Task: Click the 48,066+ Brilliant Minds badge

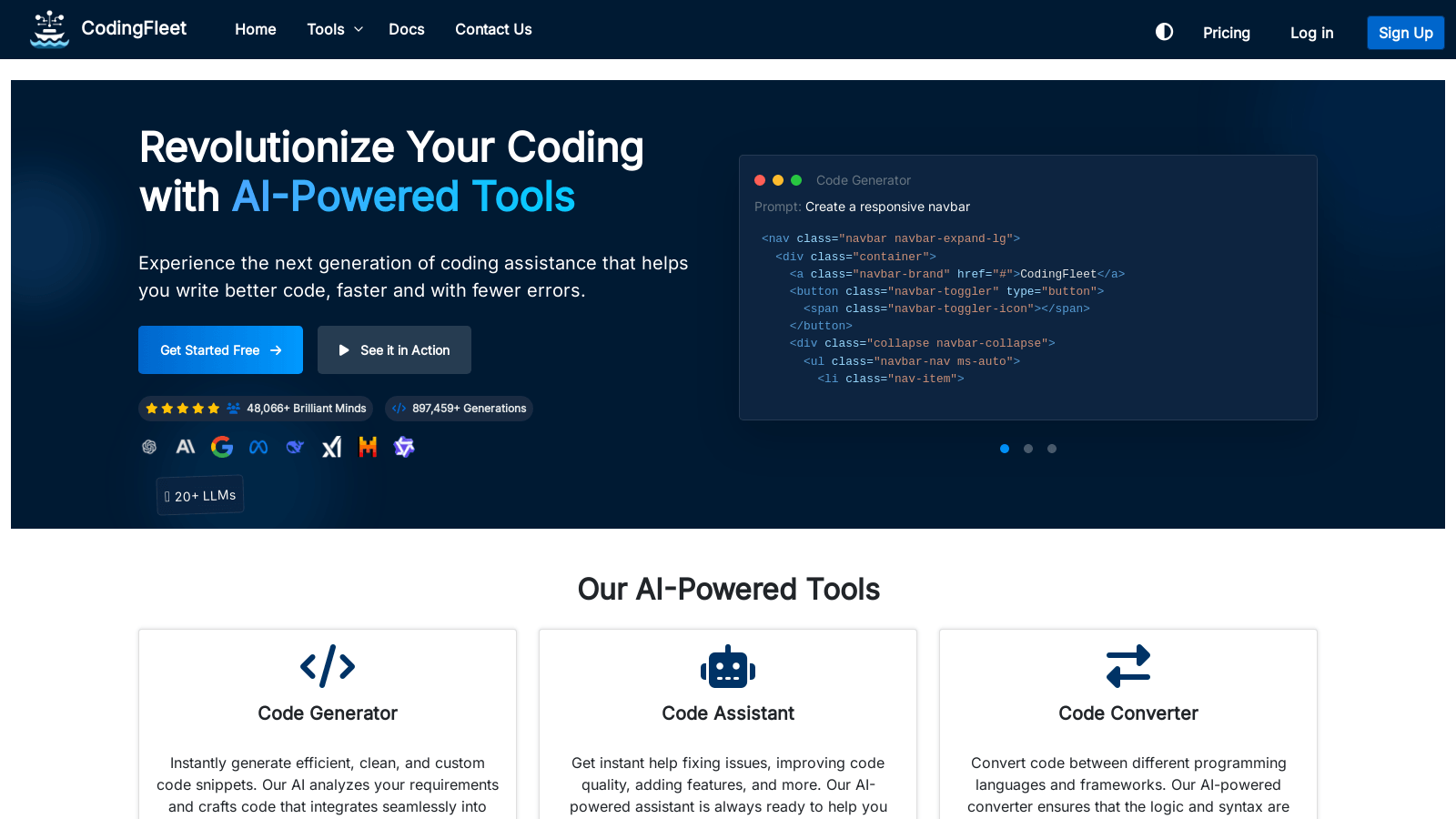Action: point(256,409)
